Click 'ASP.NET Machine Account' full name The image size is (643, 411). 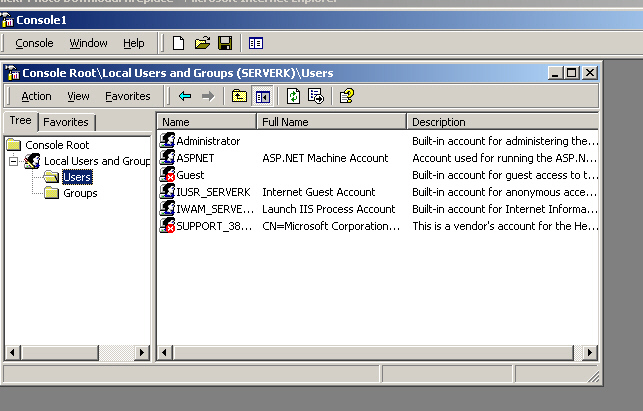[325, 158]
